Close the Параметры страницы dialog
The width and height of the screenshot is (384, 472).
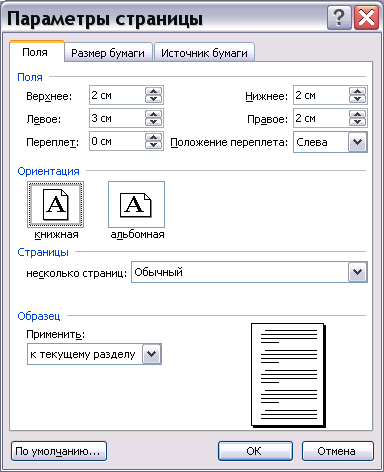point(366,18)
